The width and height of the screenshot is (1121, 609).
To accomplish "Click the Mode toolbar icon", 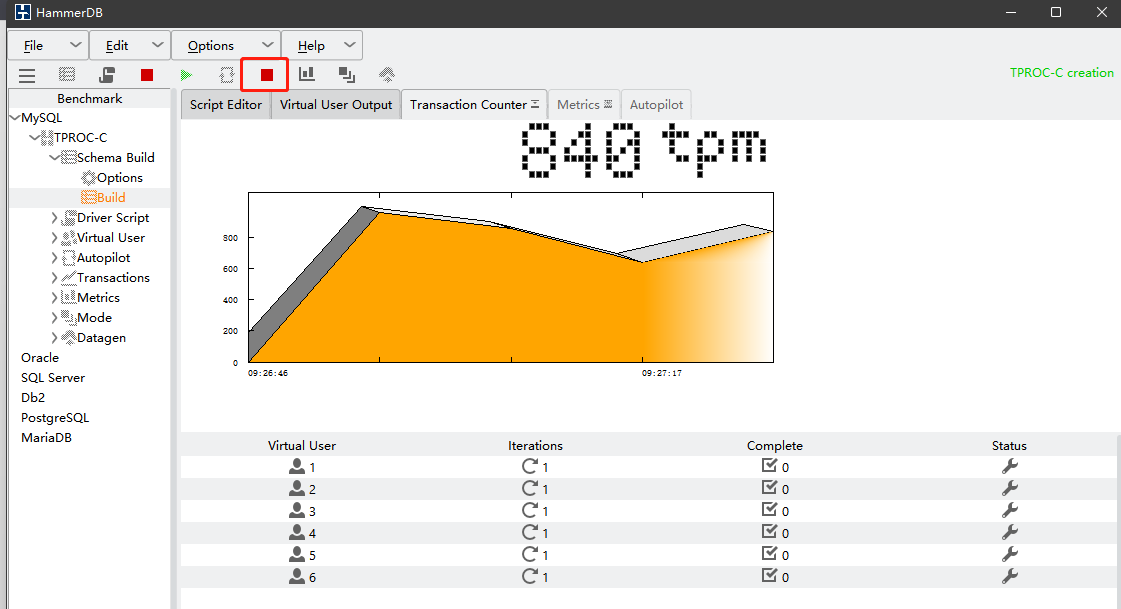I will coord(347,74).
